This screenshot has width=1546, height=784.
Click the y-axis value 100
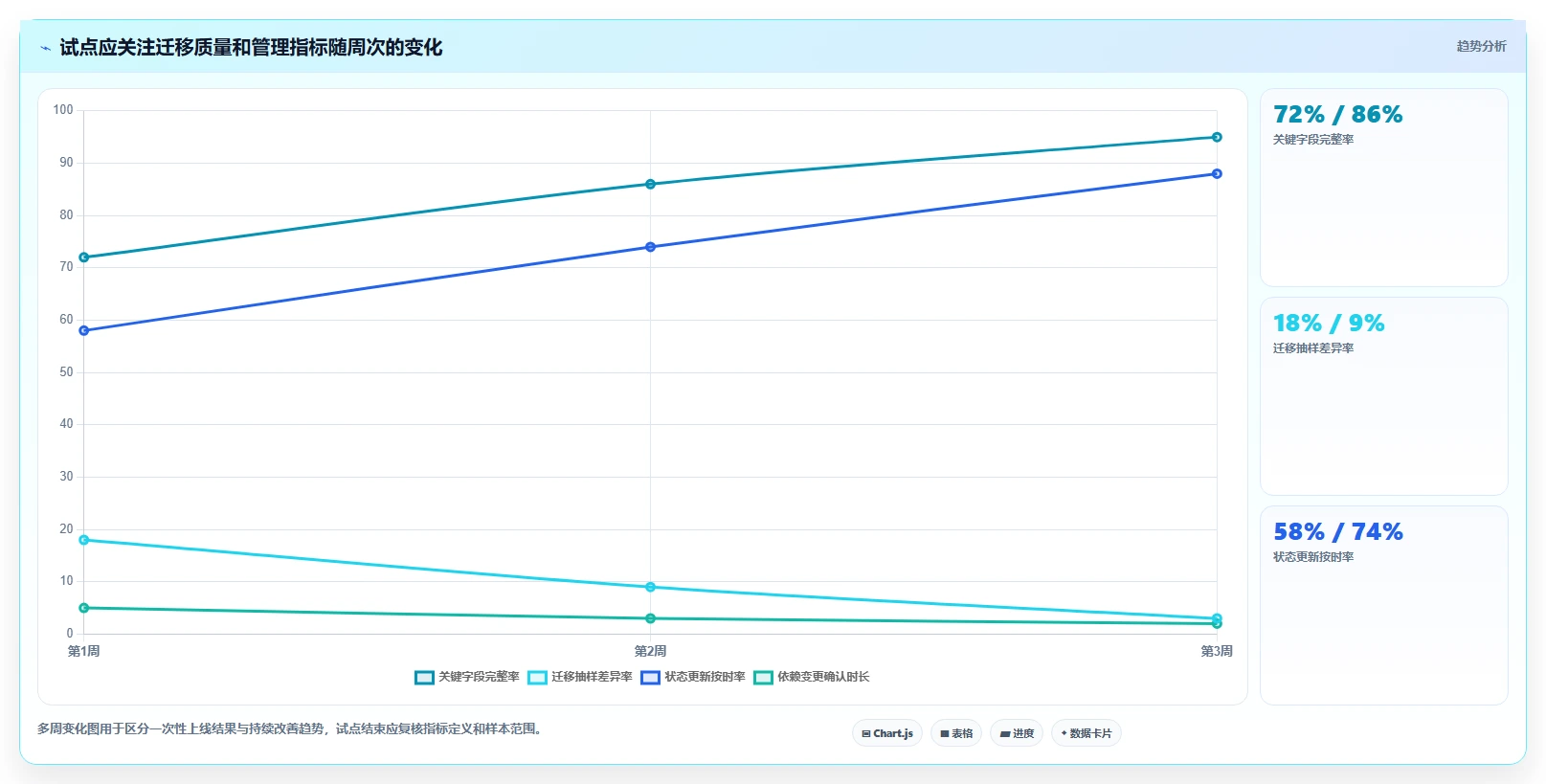(x=63, y=110)
